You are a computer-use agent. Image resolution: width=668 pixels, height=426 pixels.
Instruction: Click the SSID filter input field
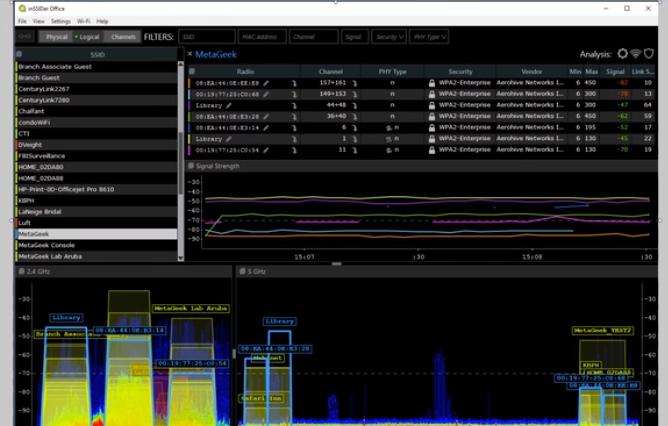coord(207,37)
